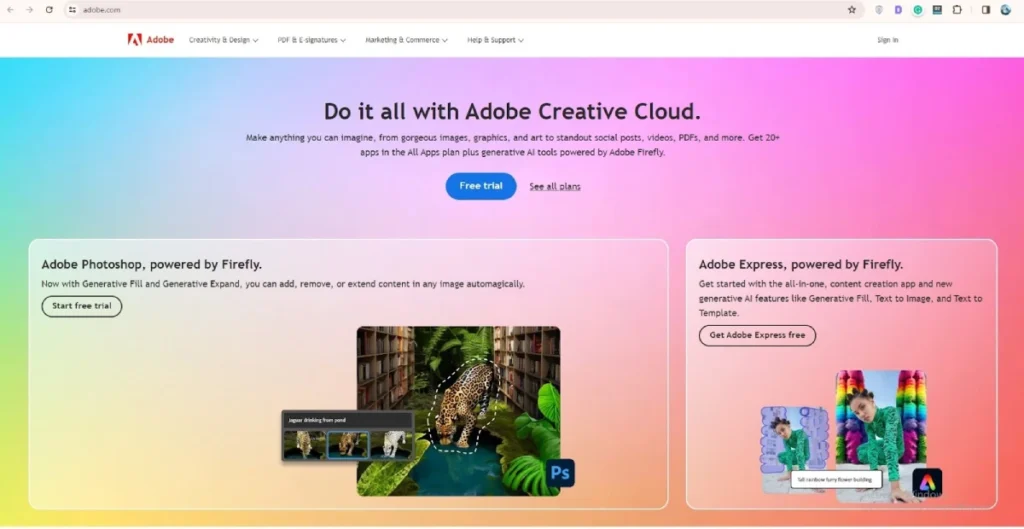Viewport: 1024px width, 529px height.
Task: Click the Photoshop Ps app icon
Action: [561, 472]
